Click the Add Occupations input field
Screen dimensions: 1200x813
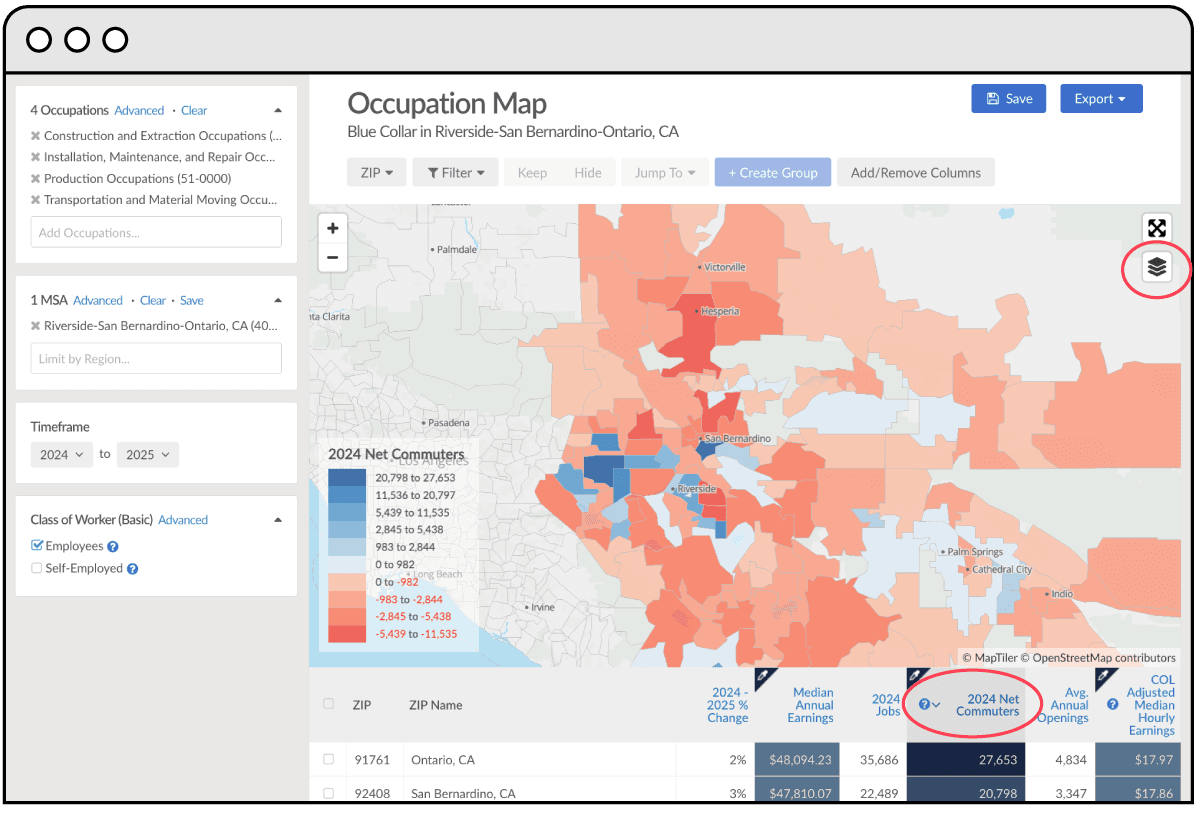[156, 233]
